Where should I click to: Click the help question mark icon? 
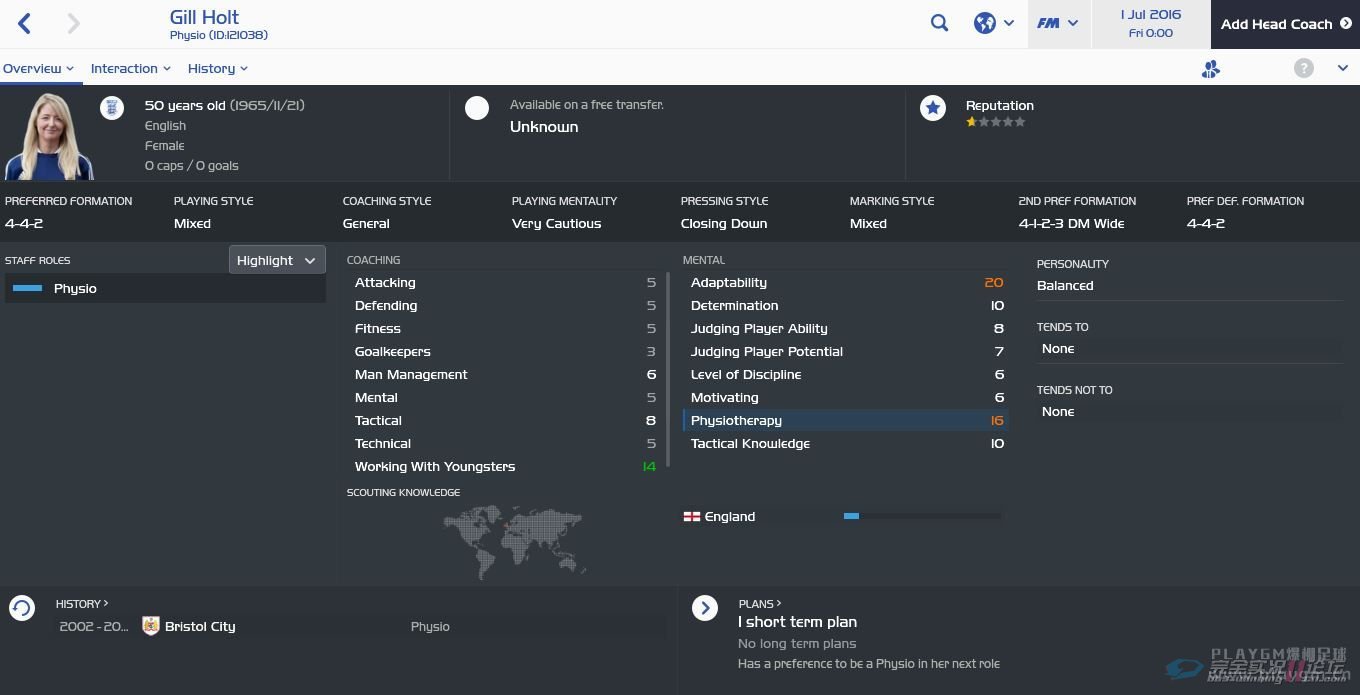click(1304, 68)
